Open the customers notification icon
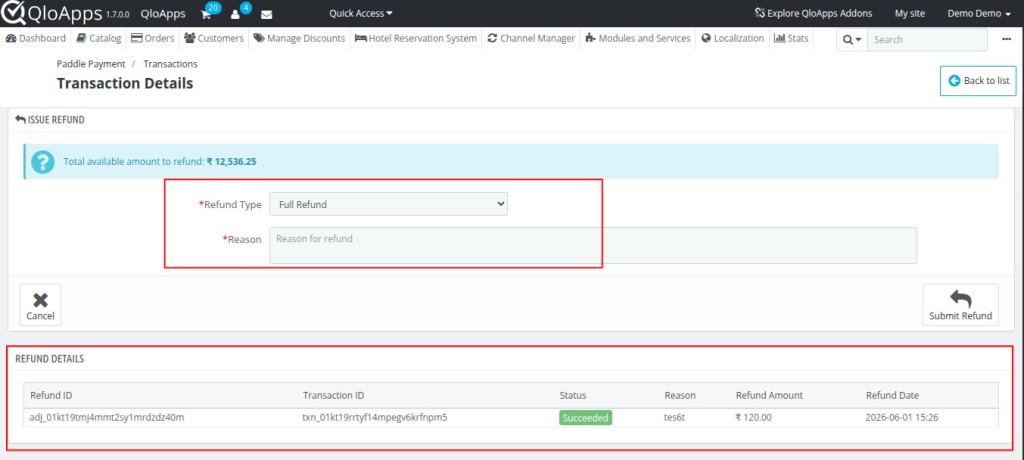The height and width of the screenshot is (460, 1024). pos(235,14)
